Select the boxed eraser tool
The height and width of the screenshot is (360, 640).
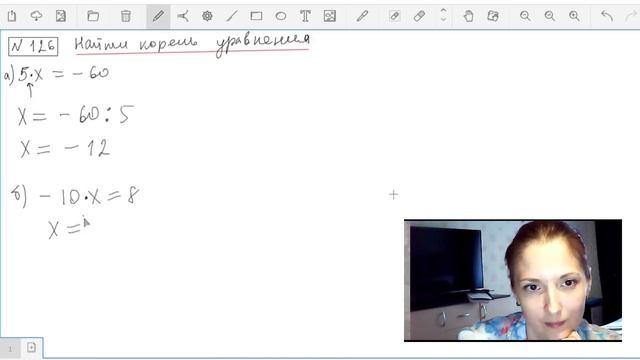click(x=395, y=16)
